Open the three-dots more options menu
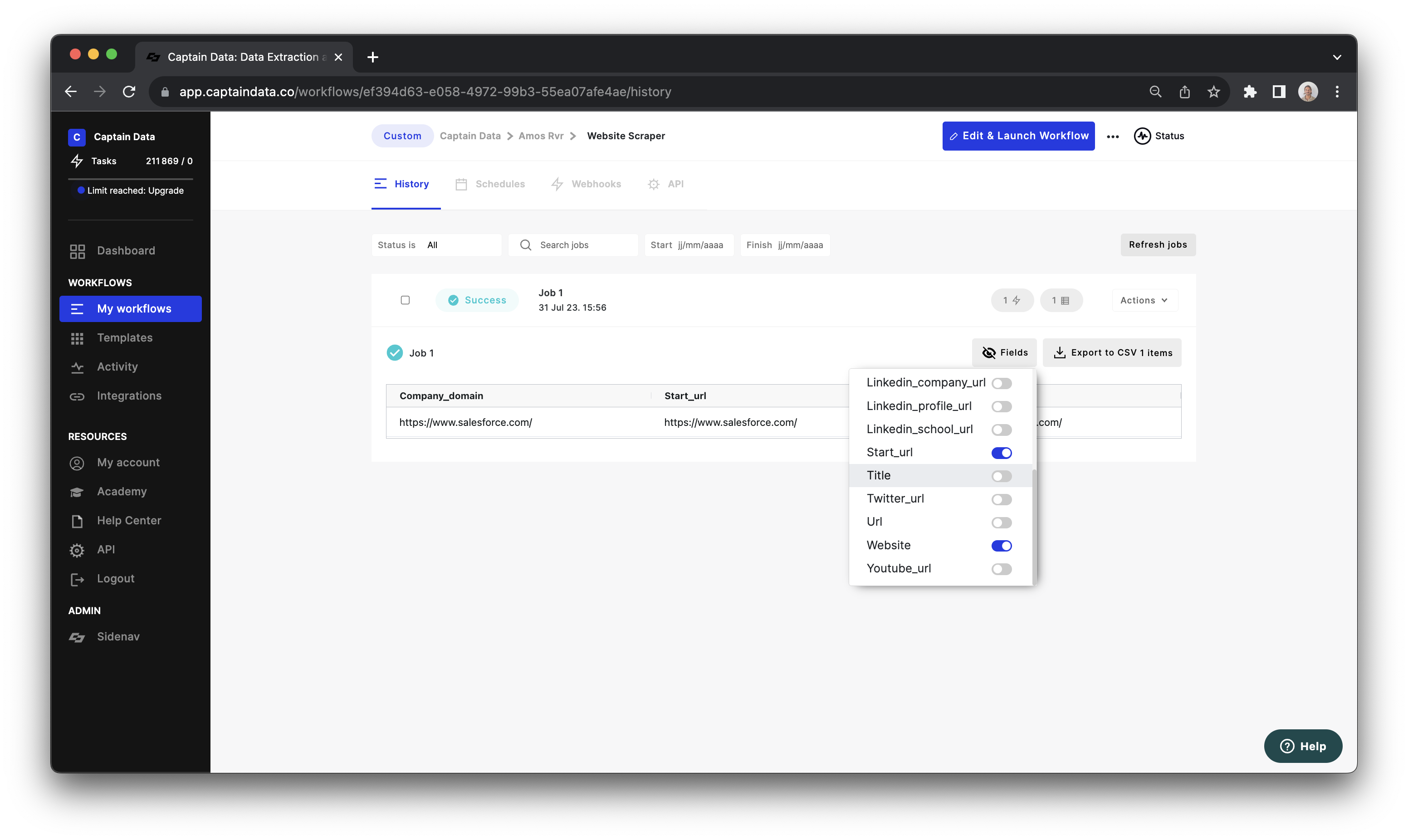 tap(1113, 137)
